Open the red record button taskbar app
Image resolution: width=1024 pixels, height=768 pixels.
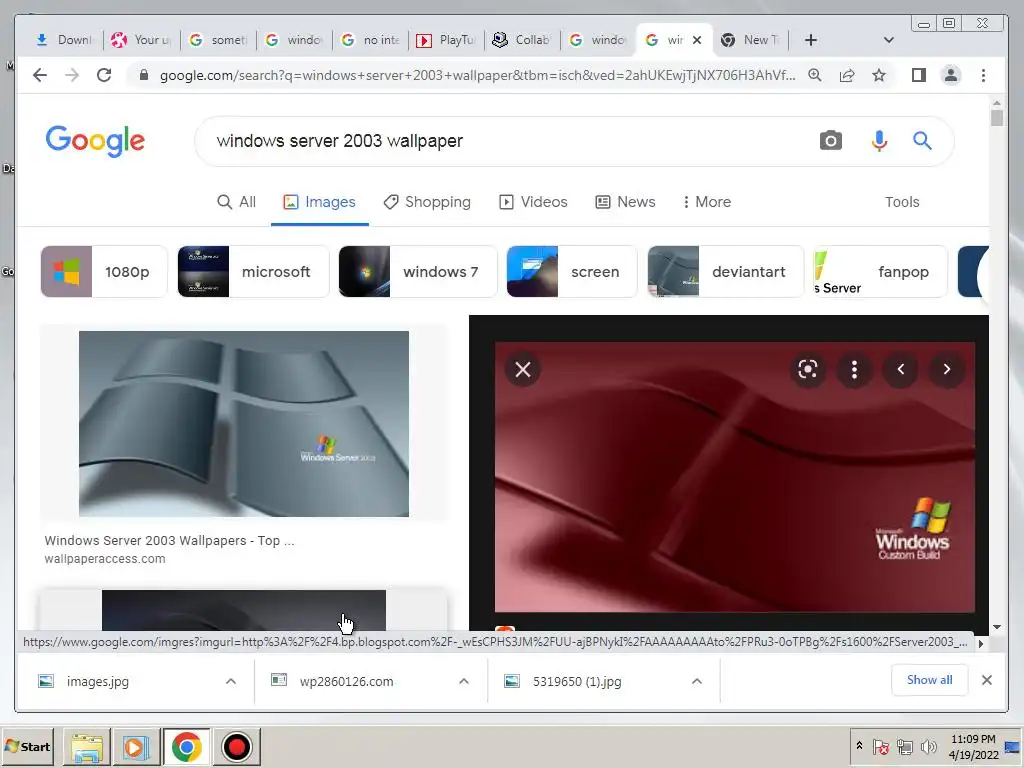coord(236,746)
